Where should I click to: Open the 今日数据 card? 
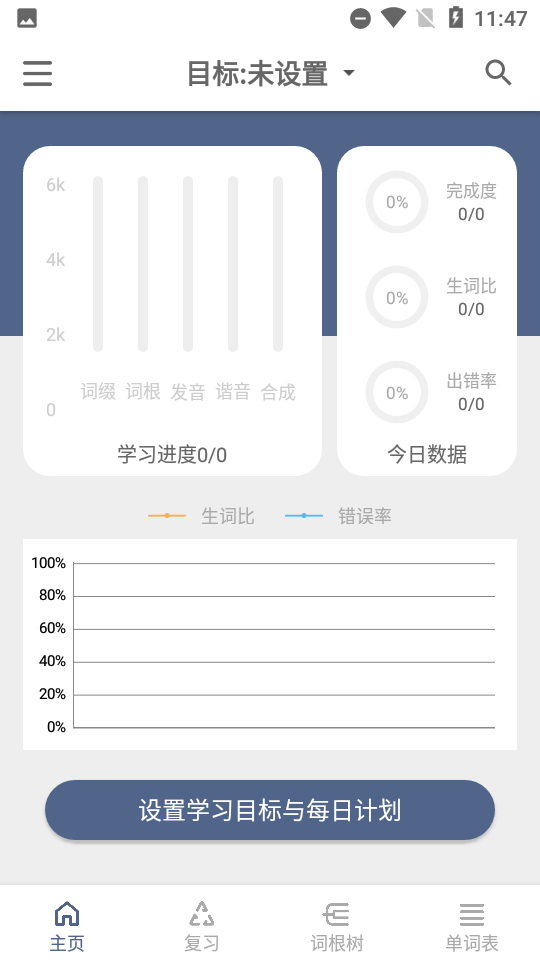(427, 311)
